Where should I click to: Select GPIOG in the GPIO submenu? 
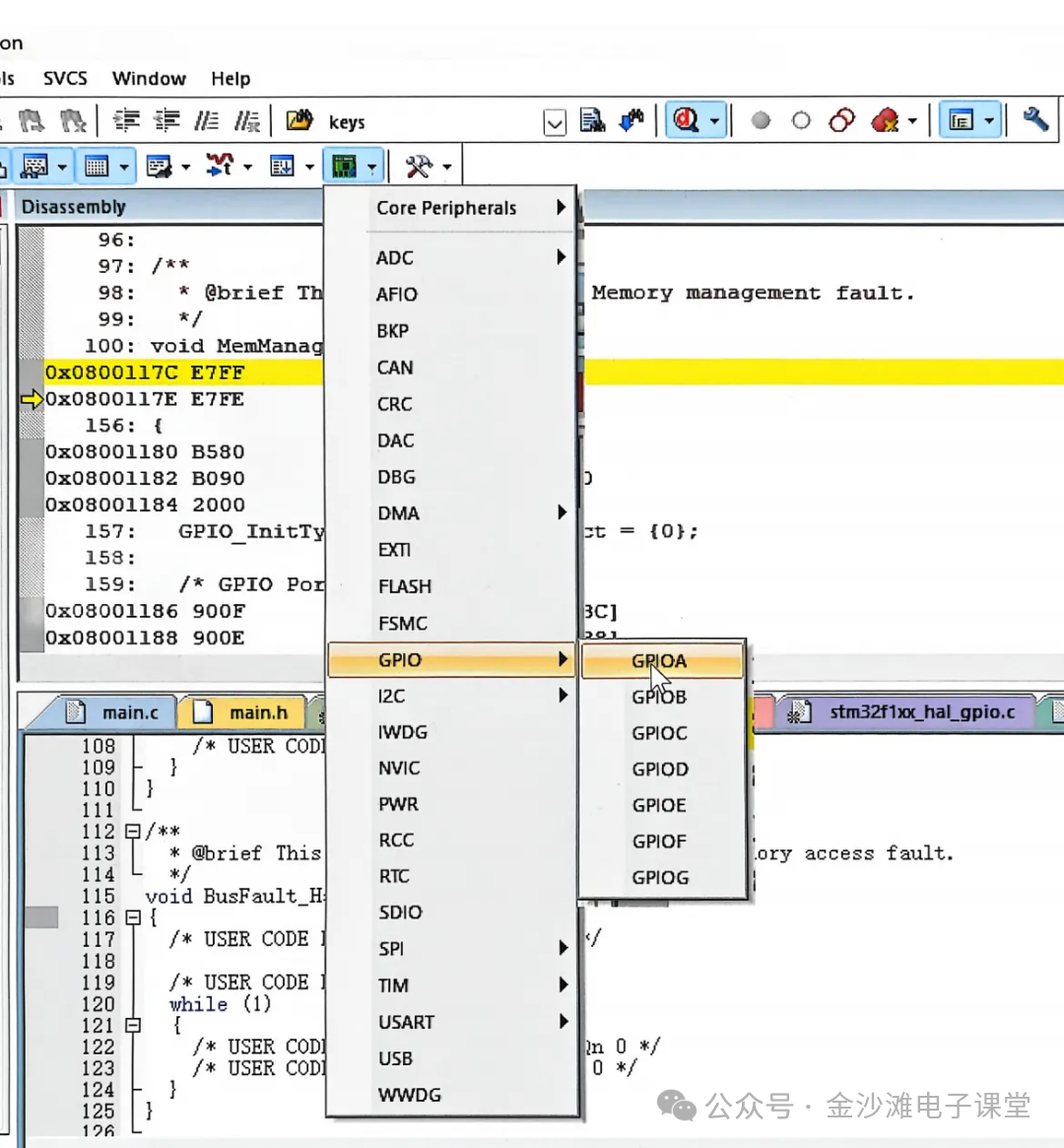662,877
